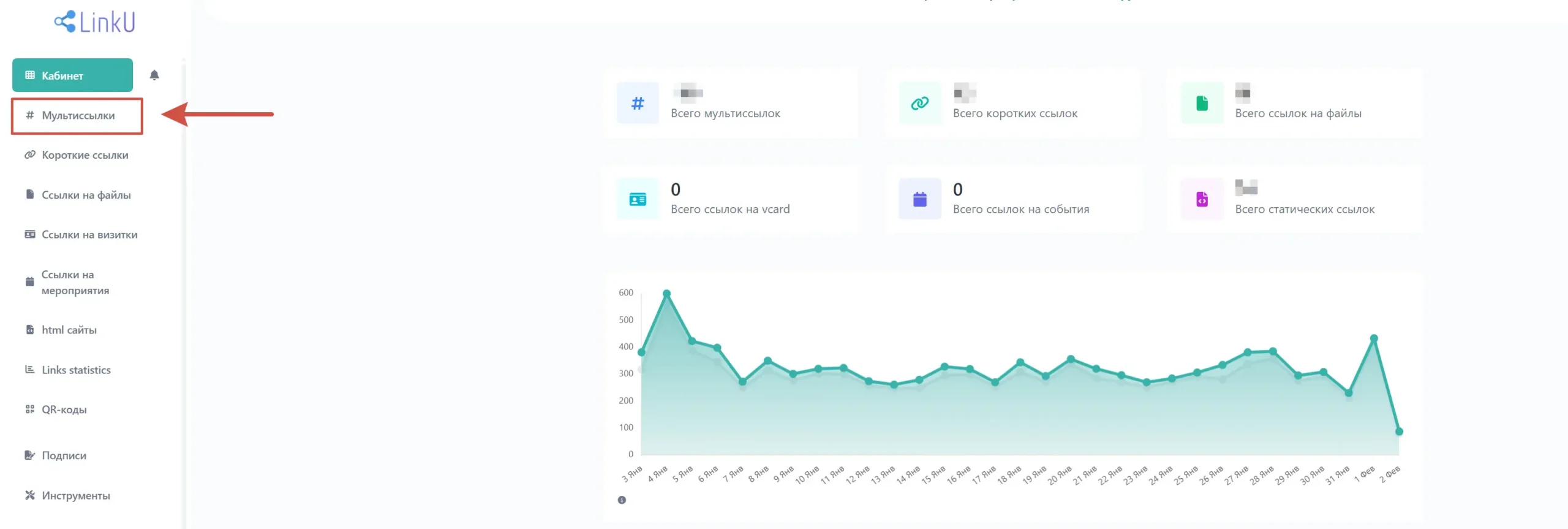Go to Мультиссылки in the sidebar

coord(77,115)
